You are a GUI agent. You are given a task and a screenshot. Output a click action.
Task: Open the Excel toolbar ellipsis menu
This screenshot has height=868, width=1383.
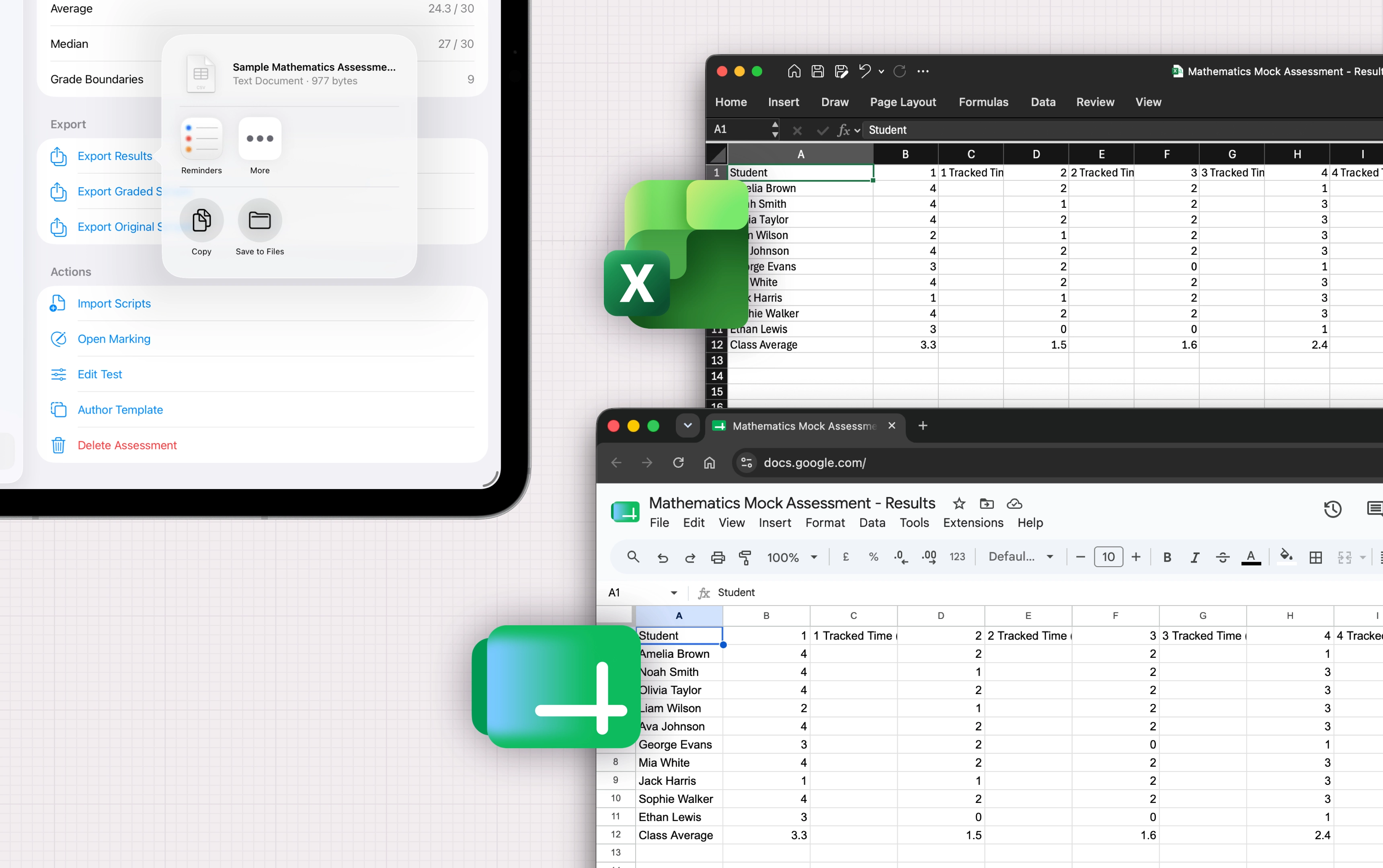pos(923,71)
